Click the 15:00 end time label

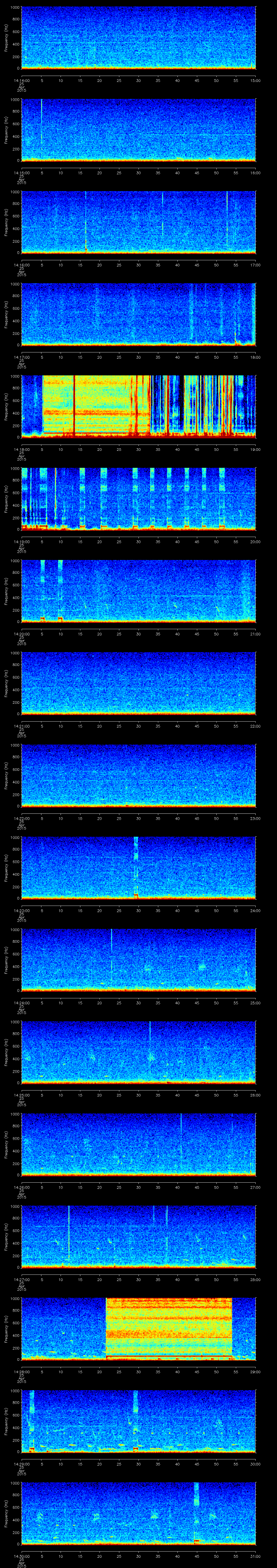click(x=255, y=80)
